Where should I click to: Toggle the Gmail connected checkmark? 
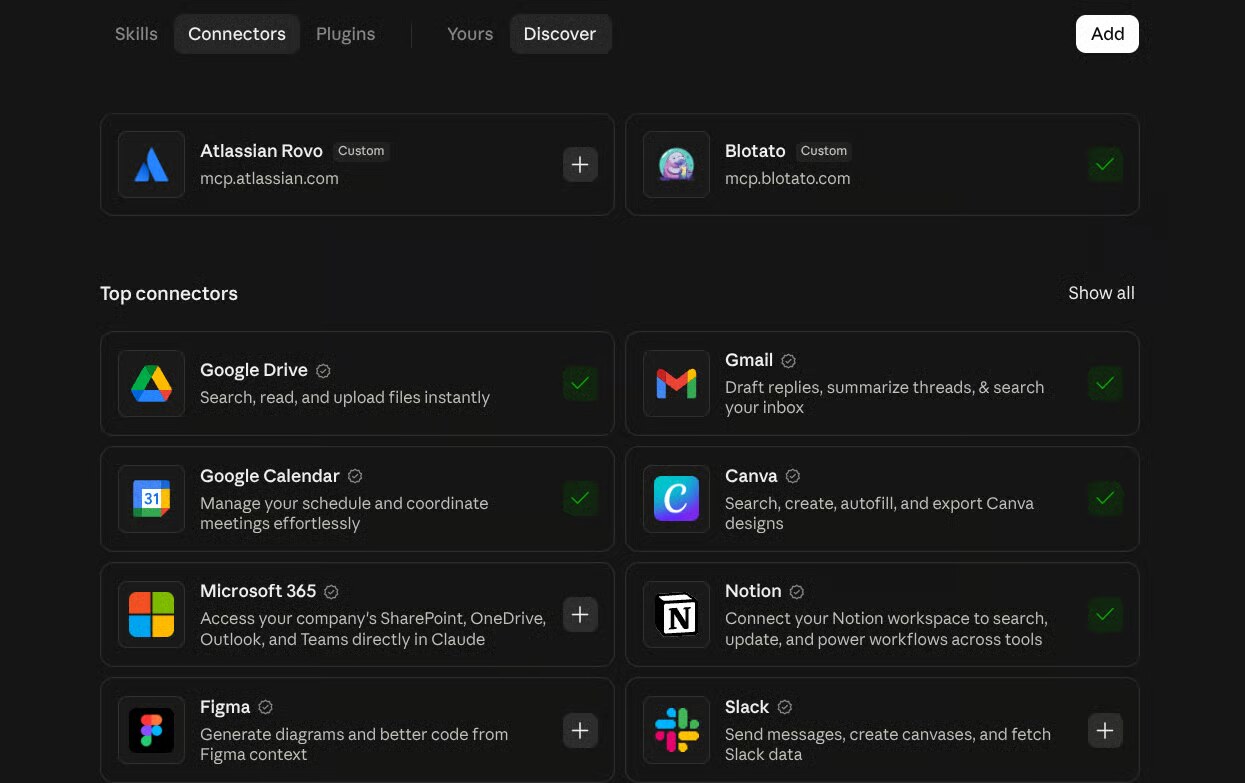pos(1105,383)
